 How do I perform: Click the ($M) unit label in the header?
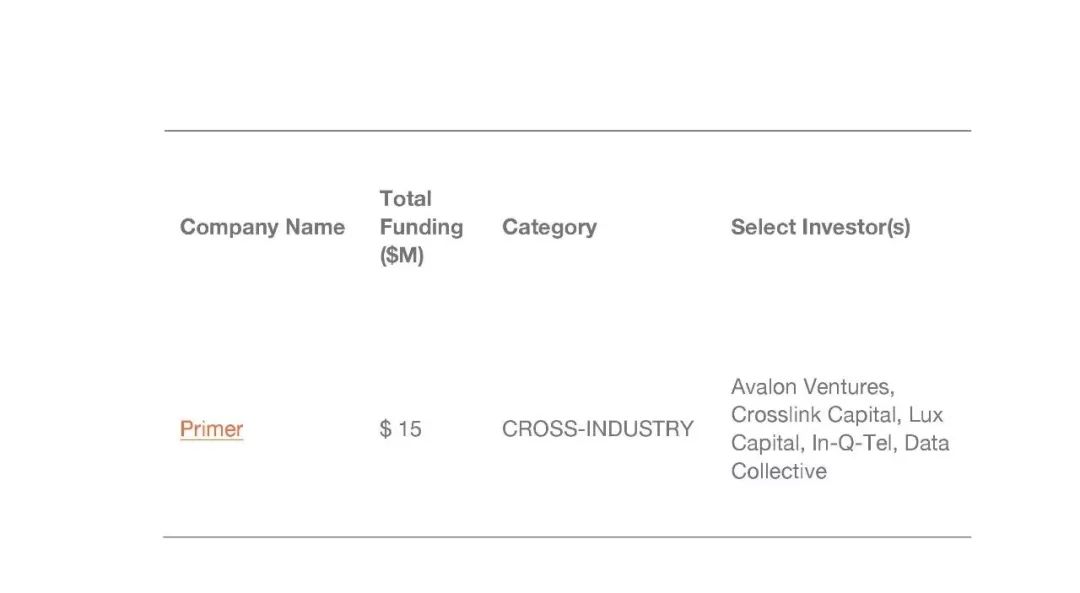tap(402, 256)
